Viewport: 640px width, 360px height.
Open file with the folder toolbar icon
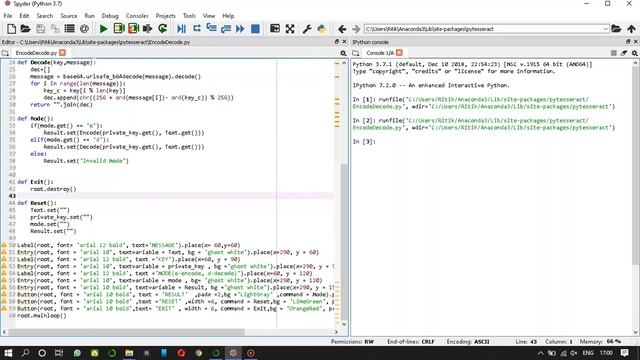pos(25,29)
